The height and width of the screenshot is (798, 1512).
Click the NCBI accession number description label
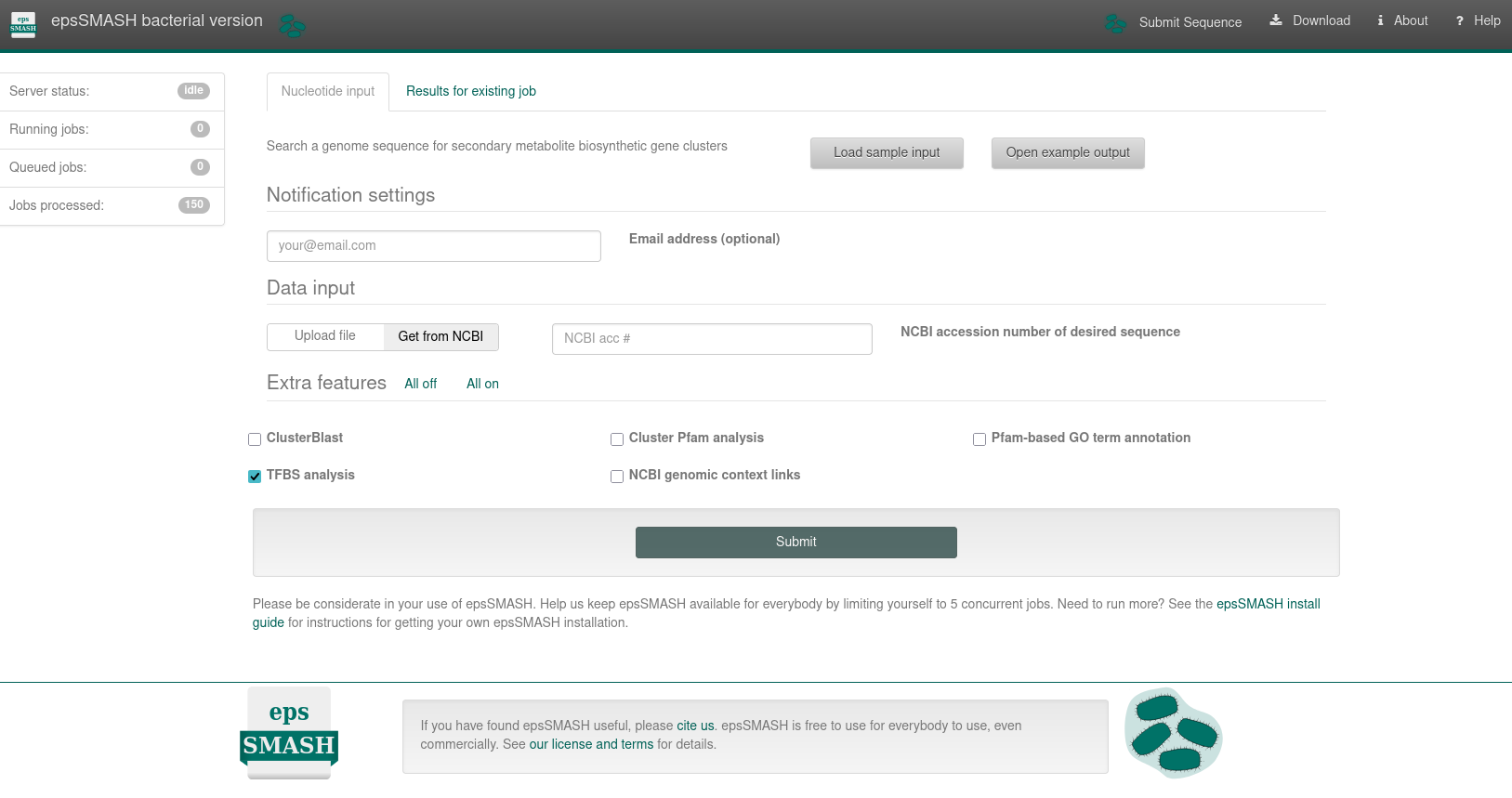pos(1040,332)
